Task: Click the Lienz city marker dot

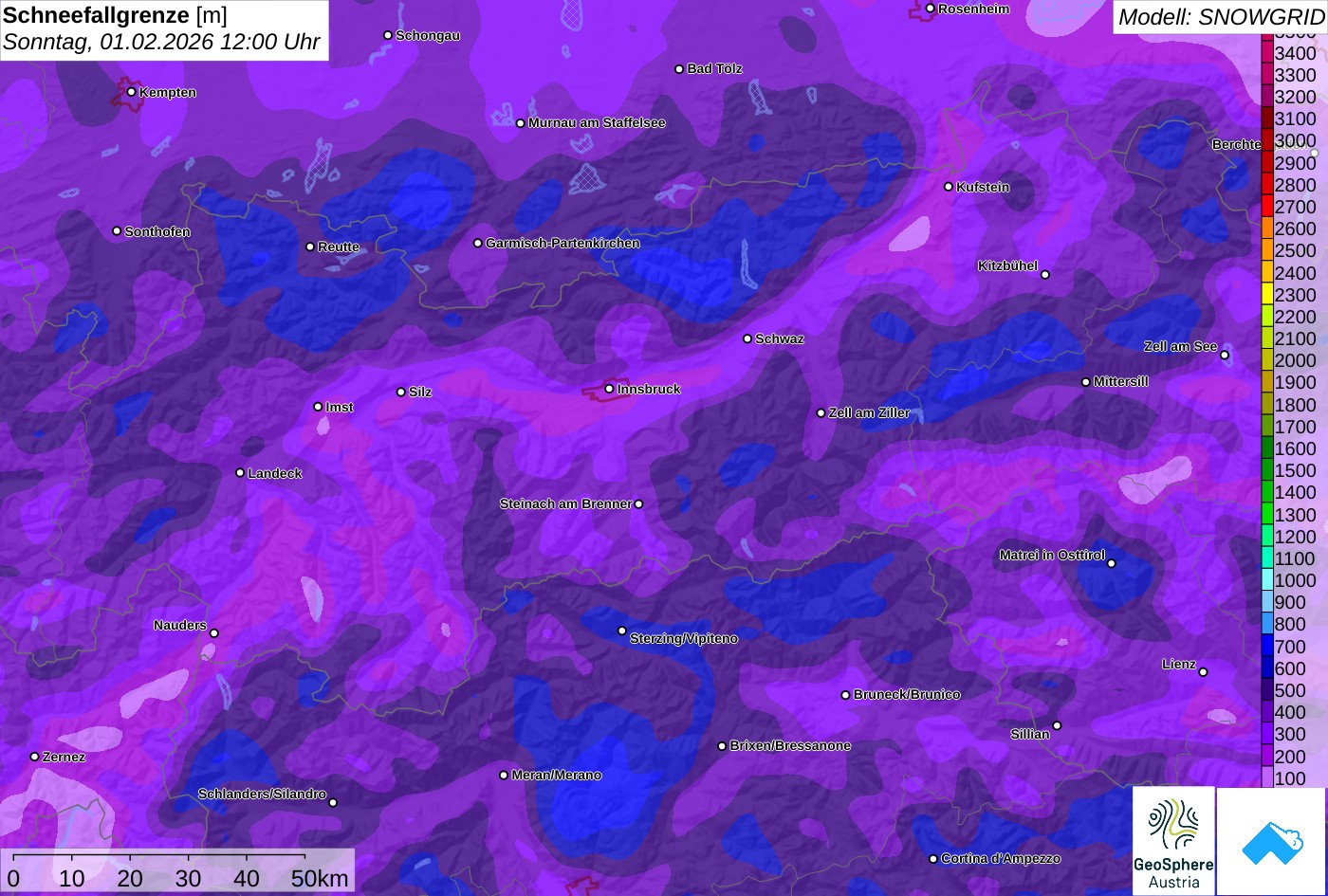Action: [x=1203, y=672]
